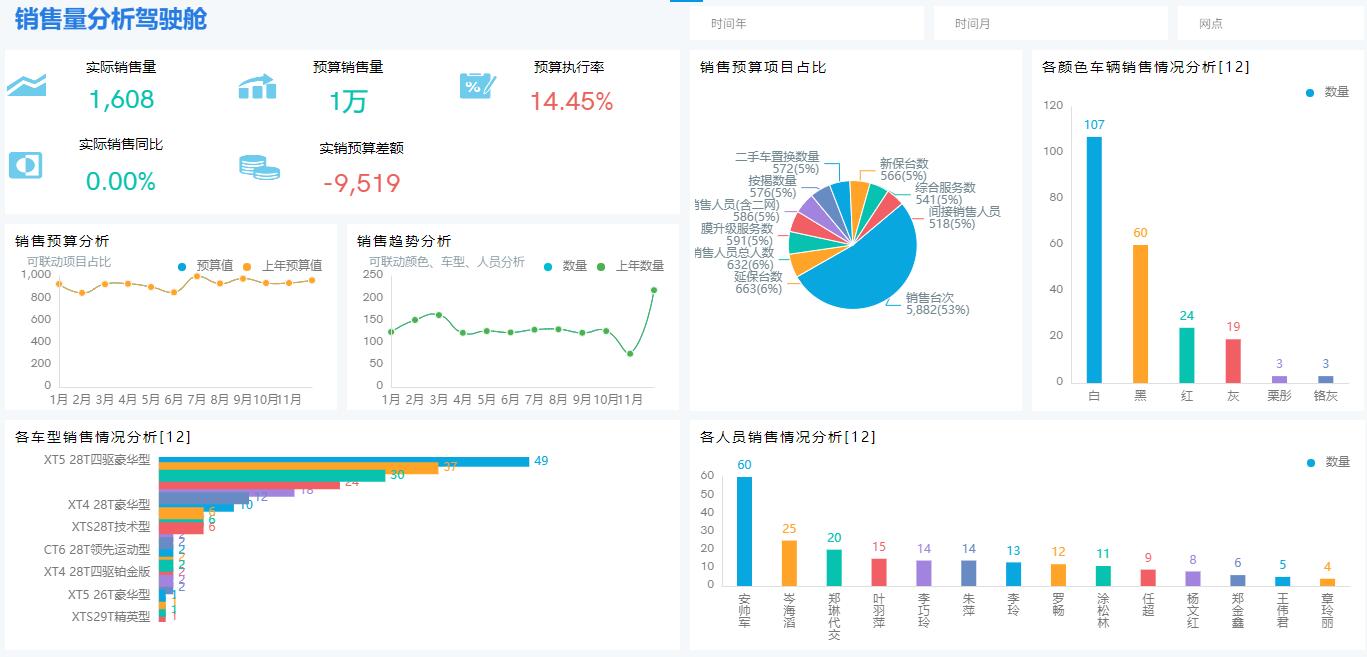1367x657 pixels.
Task: Toggle 数量 legend in the vehicle color chart
Action: click(1327, 92)
